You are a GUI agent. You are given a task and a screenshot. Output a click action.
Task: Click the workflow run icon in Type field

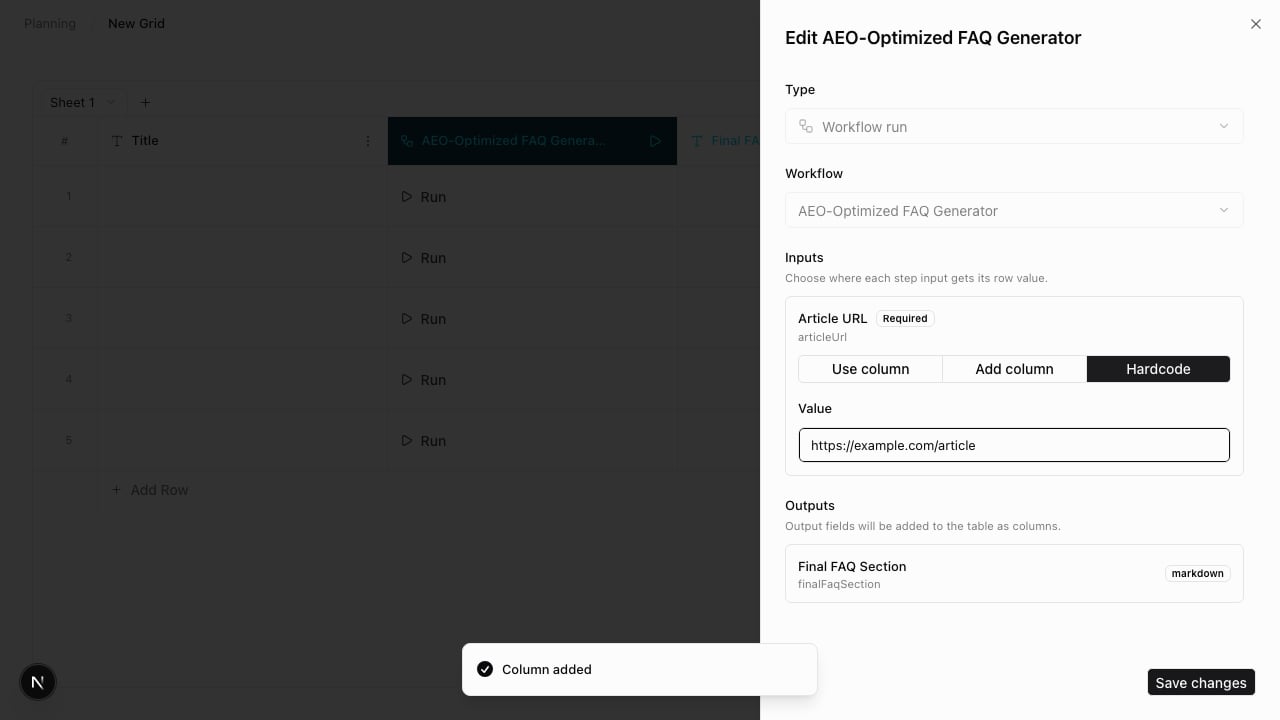(806, 126)
